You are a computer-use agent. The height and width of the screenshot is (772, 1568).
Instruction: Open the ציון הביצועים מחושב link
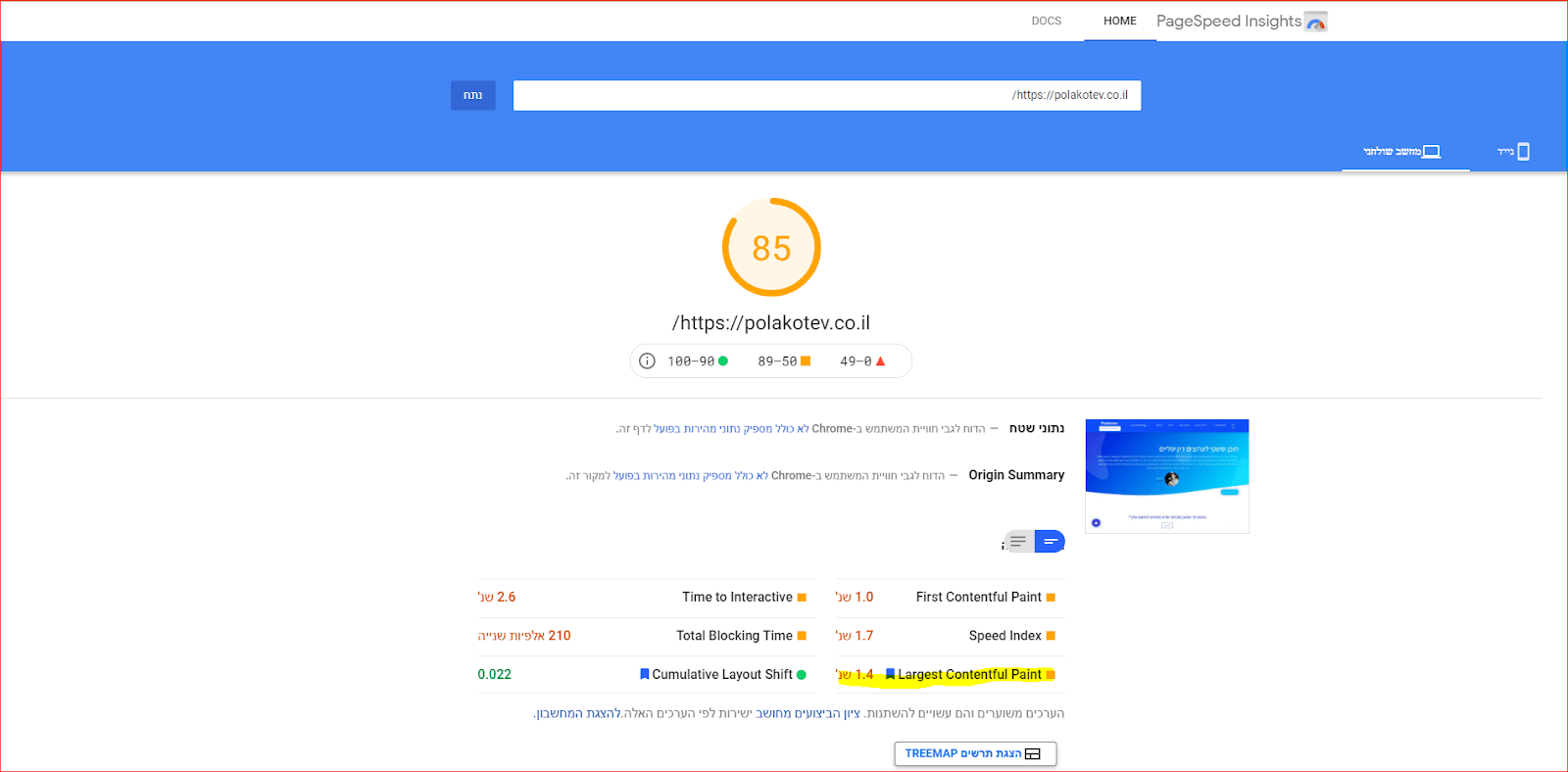808,713
